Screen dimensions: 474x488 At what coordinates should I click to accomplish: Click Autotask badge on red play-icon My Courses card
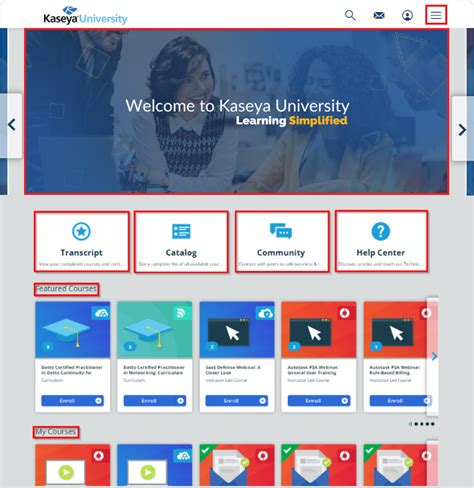pyautogui.click(x=98, y=456)
